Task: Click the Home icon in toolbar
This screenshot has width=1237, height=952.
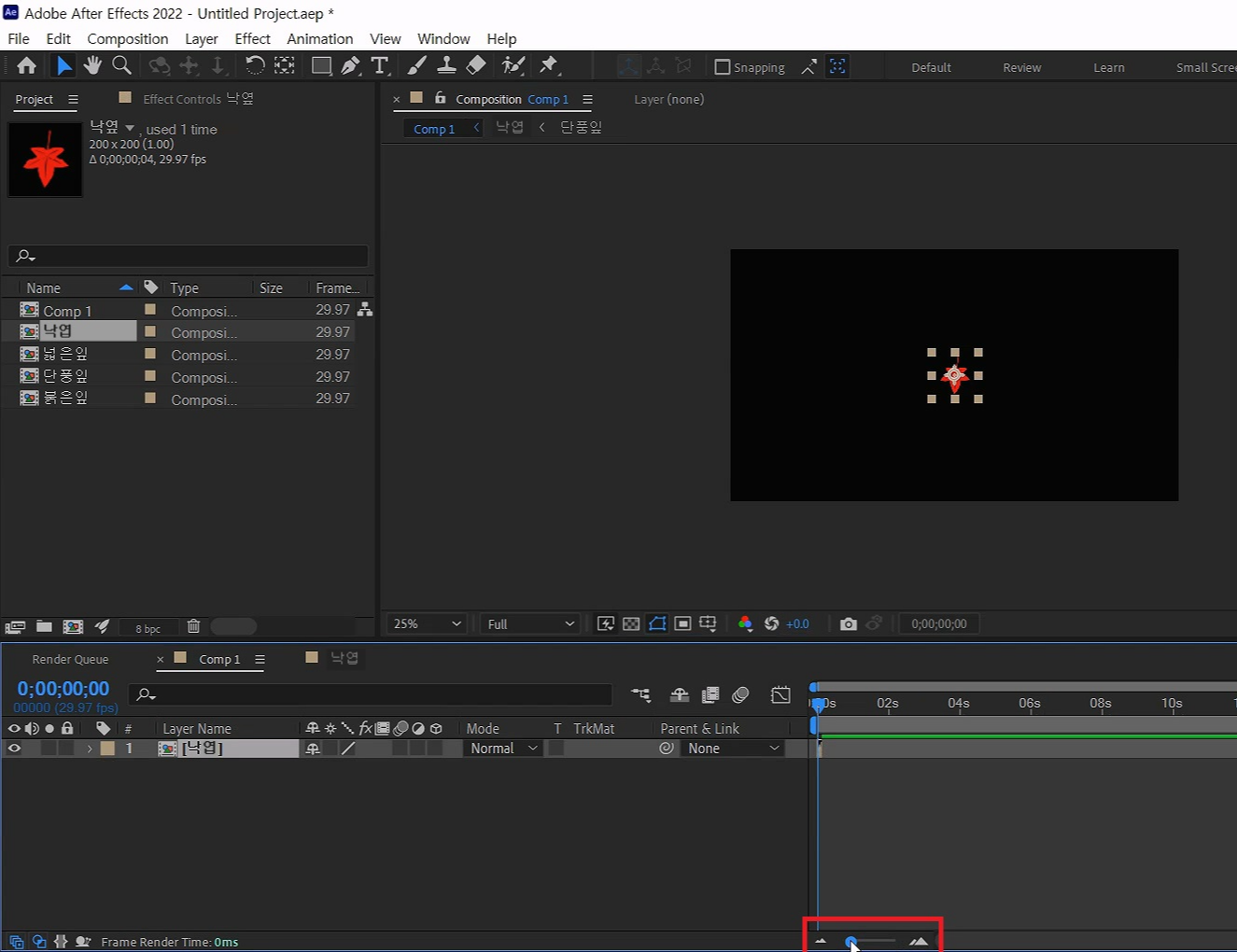Action: point(26,65)
